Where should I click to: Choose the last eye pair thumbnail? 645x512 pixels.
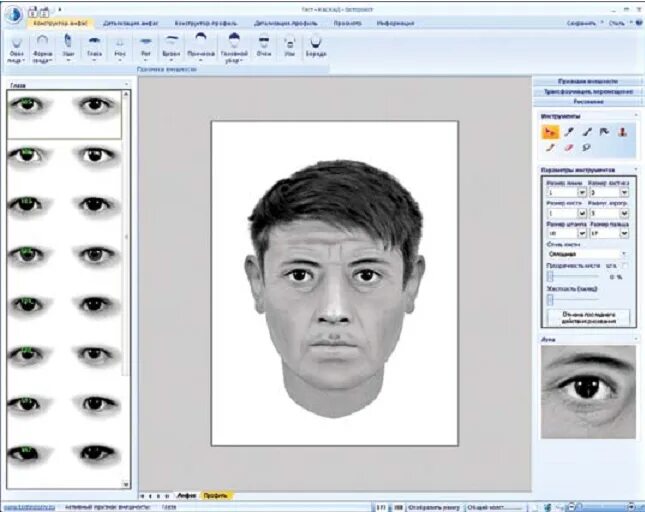tap(64, 454)
